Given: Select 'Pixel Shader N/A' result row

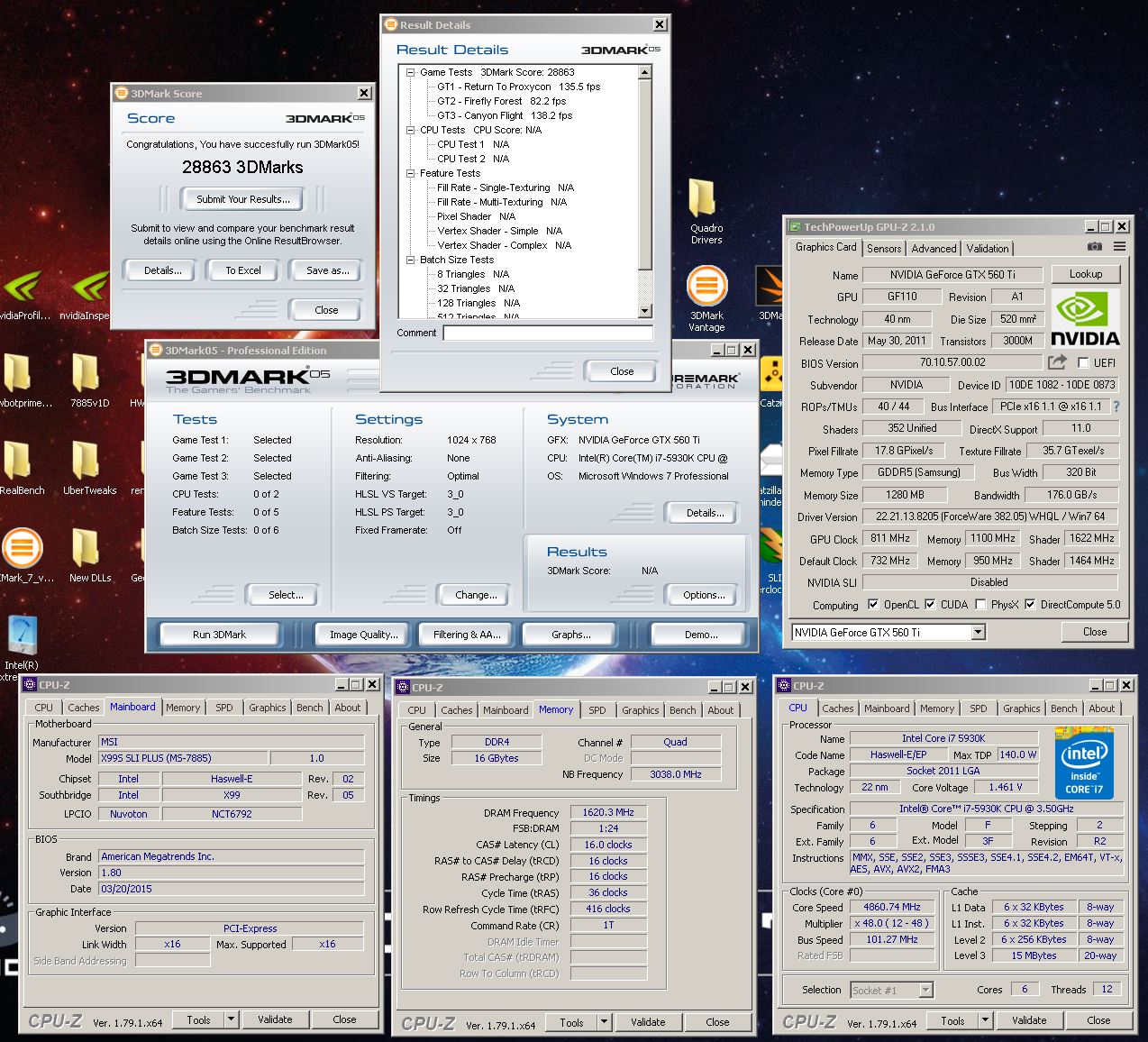Looking at the screenshot, I should pos(476,216).
